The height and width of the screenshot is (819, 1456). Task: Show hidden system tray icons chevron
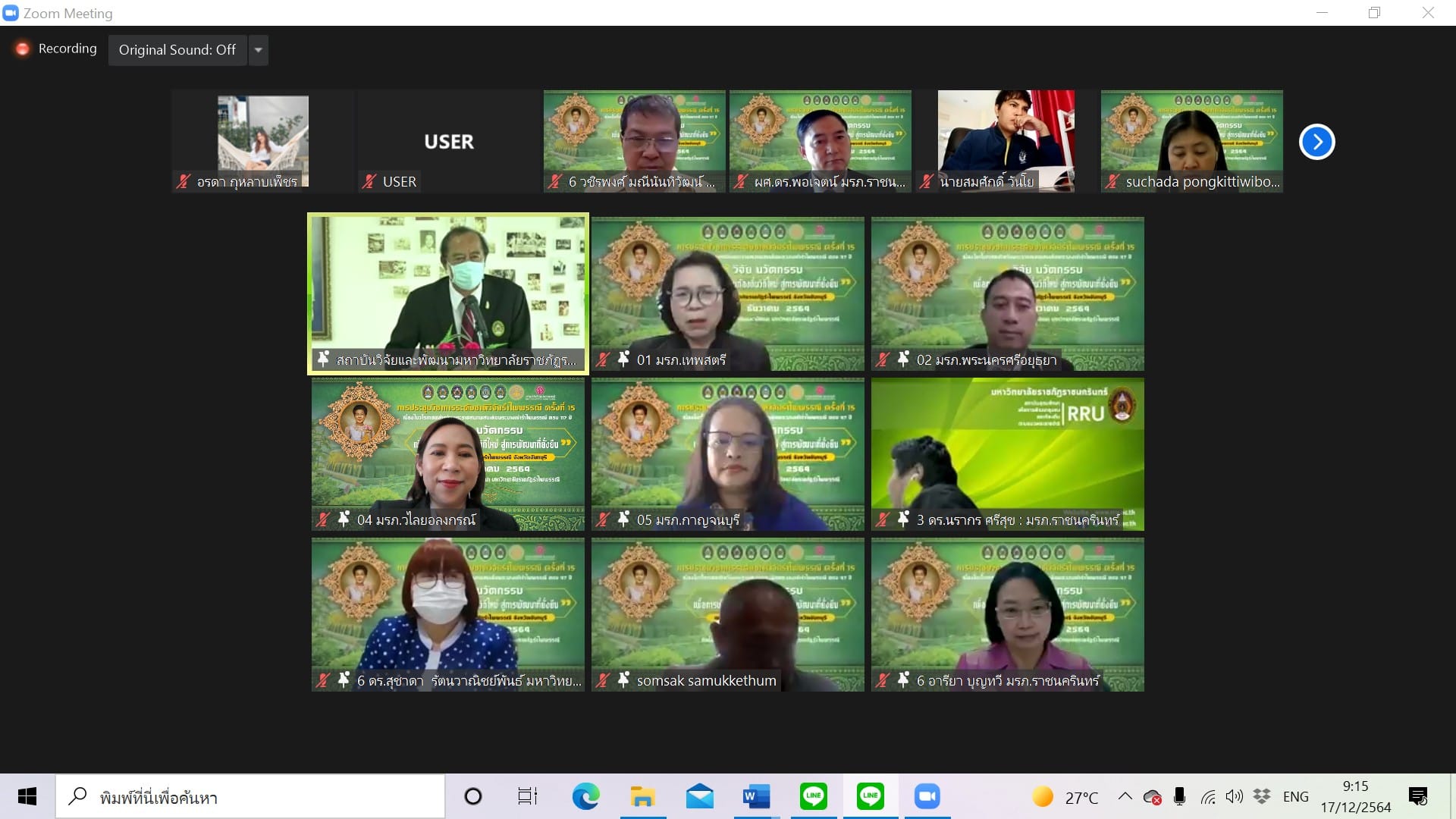tap(1125, 796)
